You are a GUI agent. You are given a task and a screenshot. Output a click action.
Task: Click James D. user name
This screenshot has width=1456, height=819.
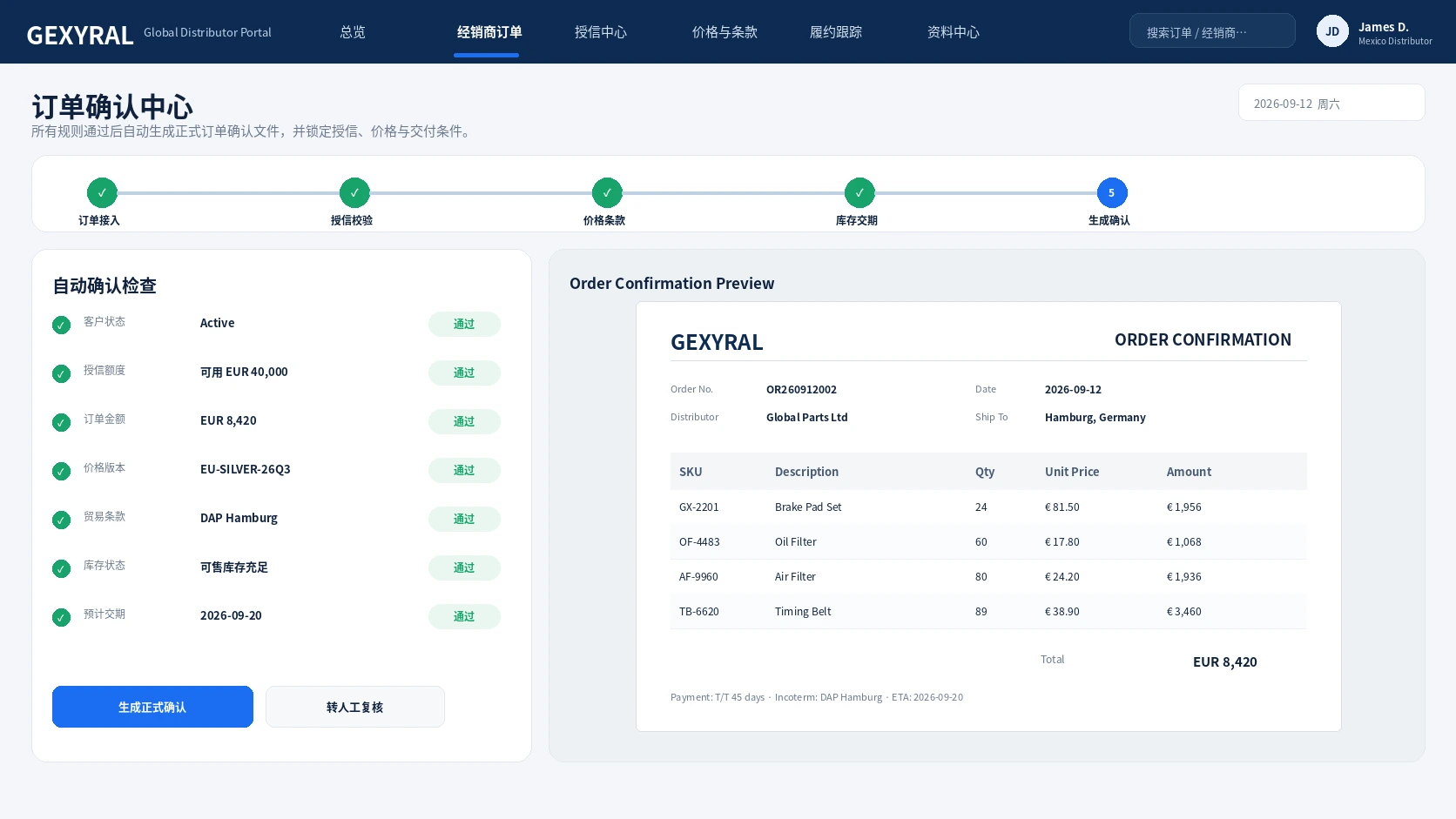point(1384,27)
